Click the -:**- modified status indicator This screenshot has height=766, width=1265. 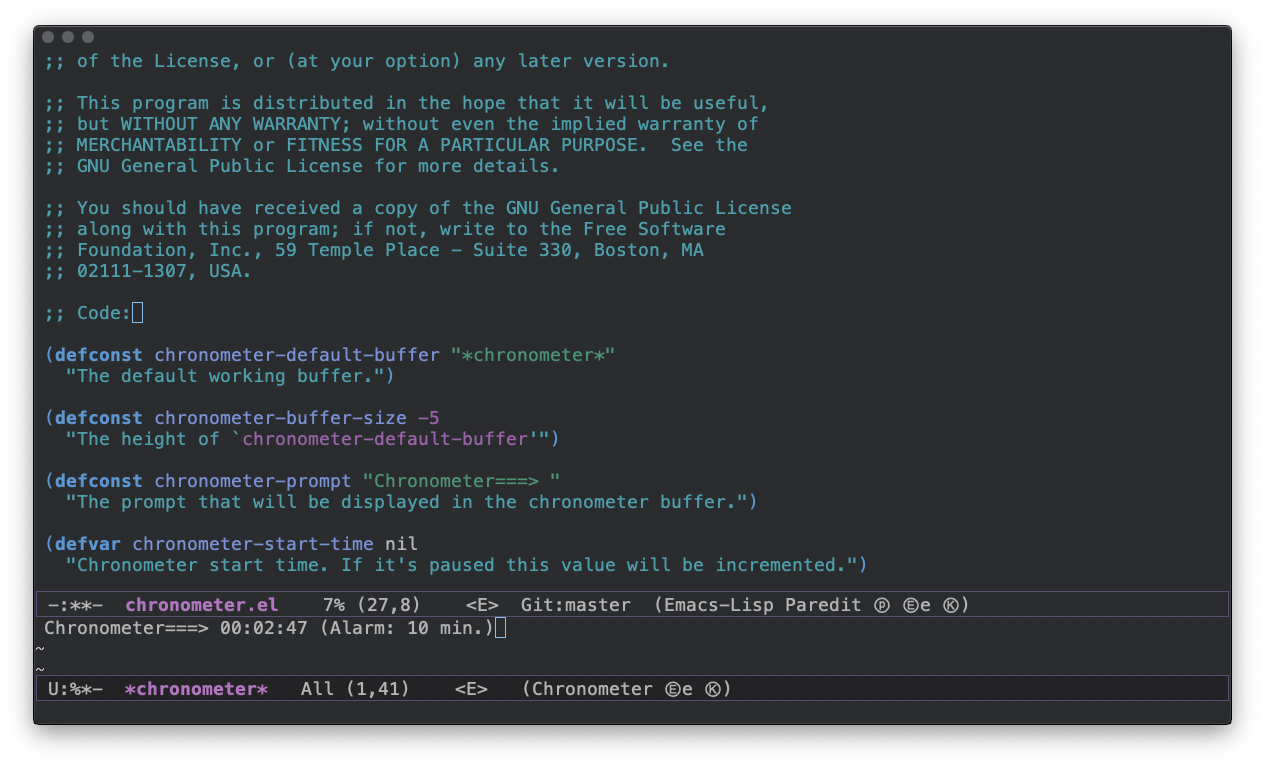pos(75,605)
